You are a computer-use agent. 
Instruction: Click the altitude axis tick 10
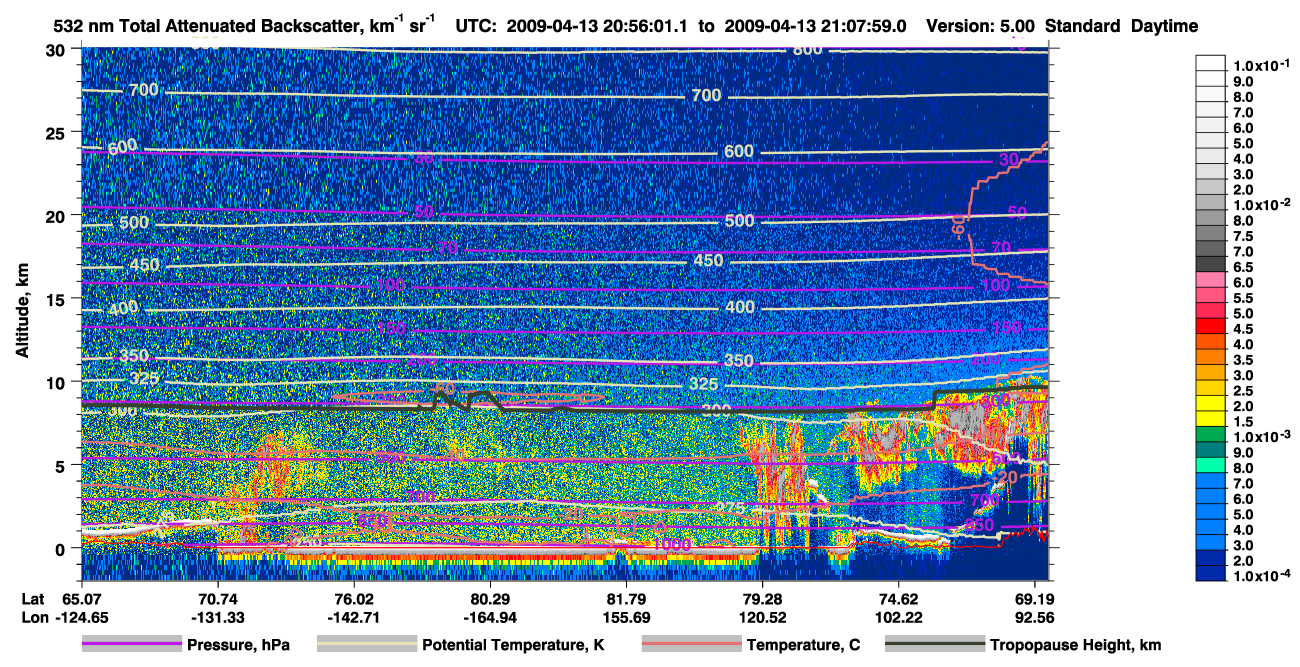(58, 381)
